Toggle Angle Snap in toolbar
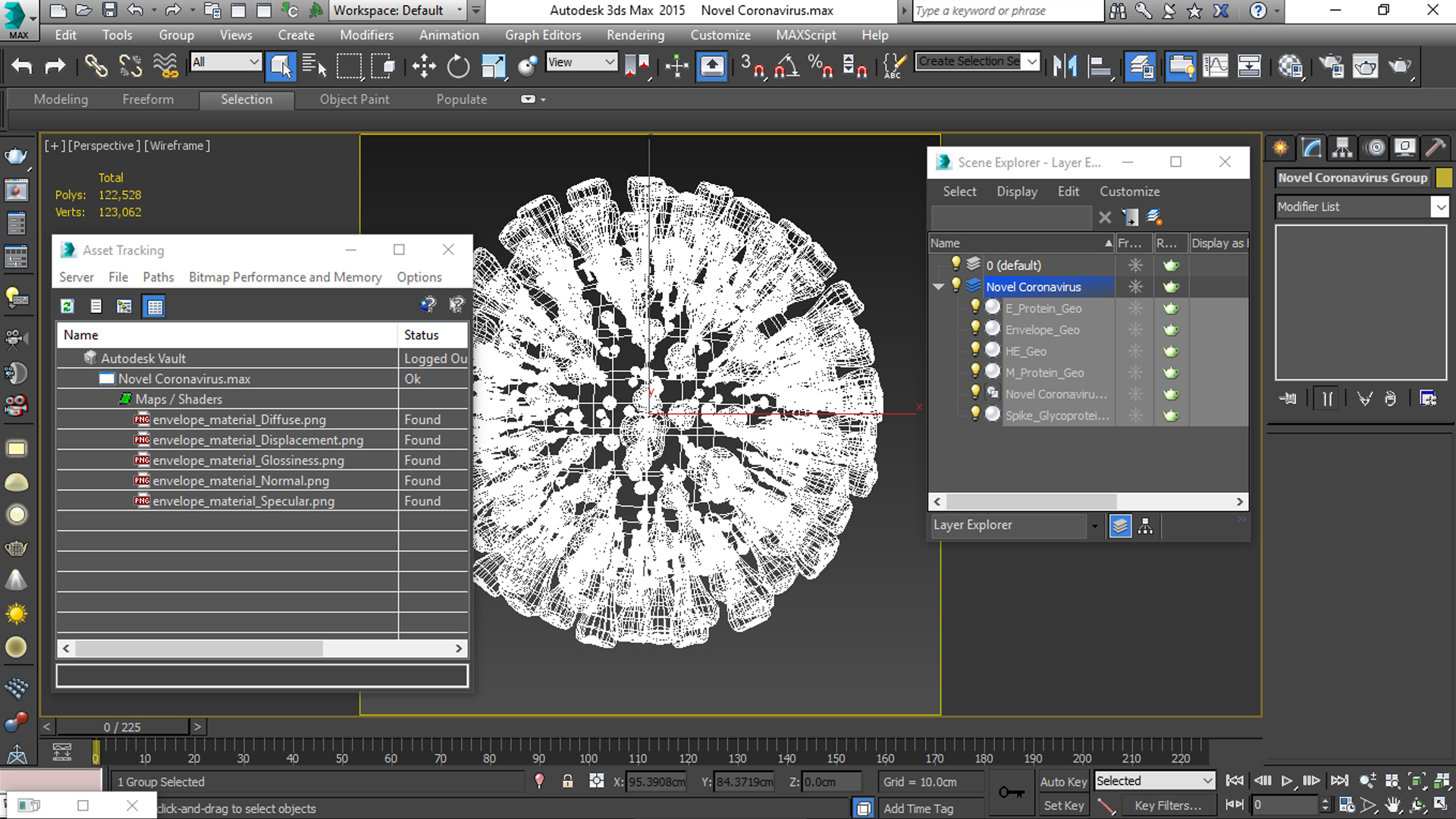This screenshot has height=819, width=1456. tap(786, 67)
